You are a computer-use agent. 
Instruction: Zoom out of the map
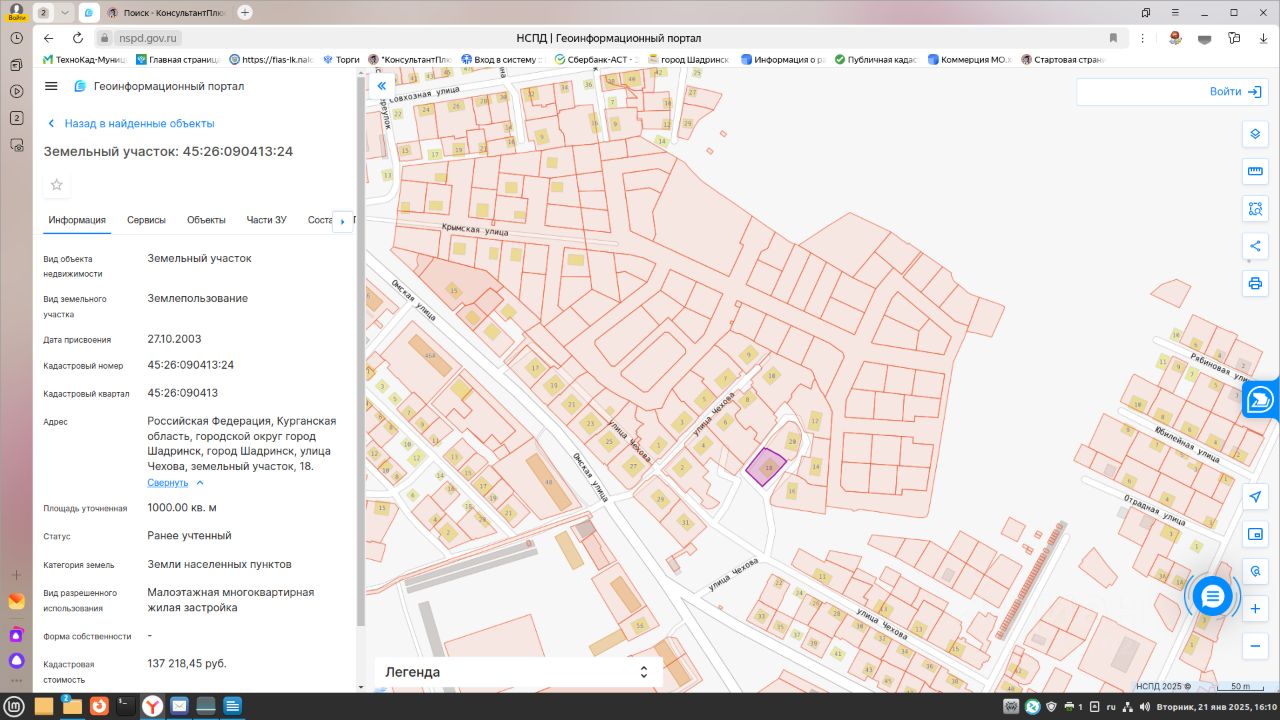pyautogui.click(x=1255, y=645)
